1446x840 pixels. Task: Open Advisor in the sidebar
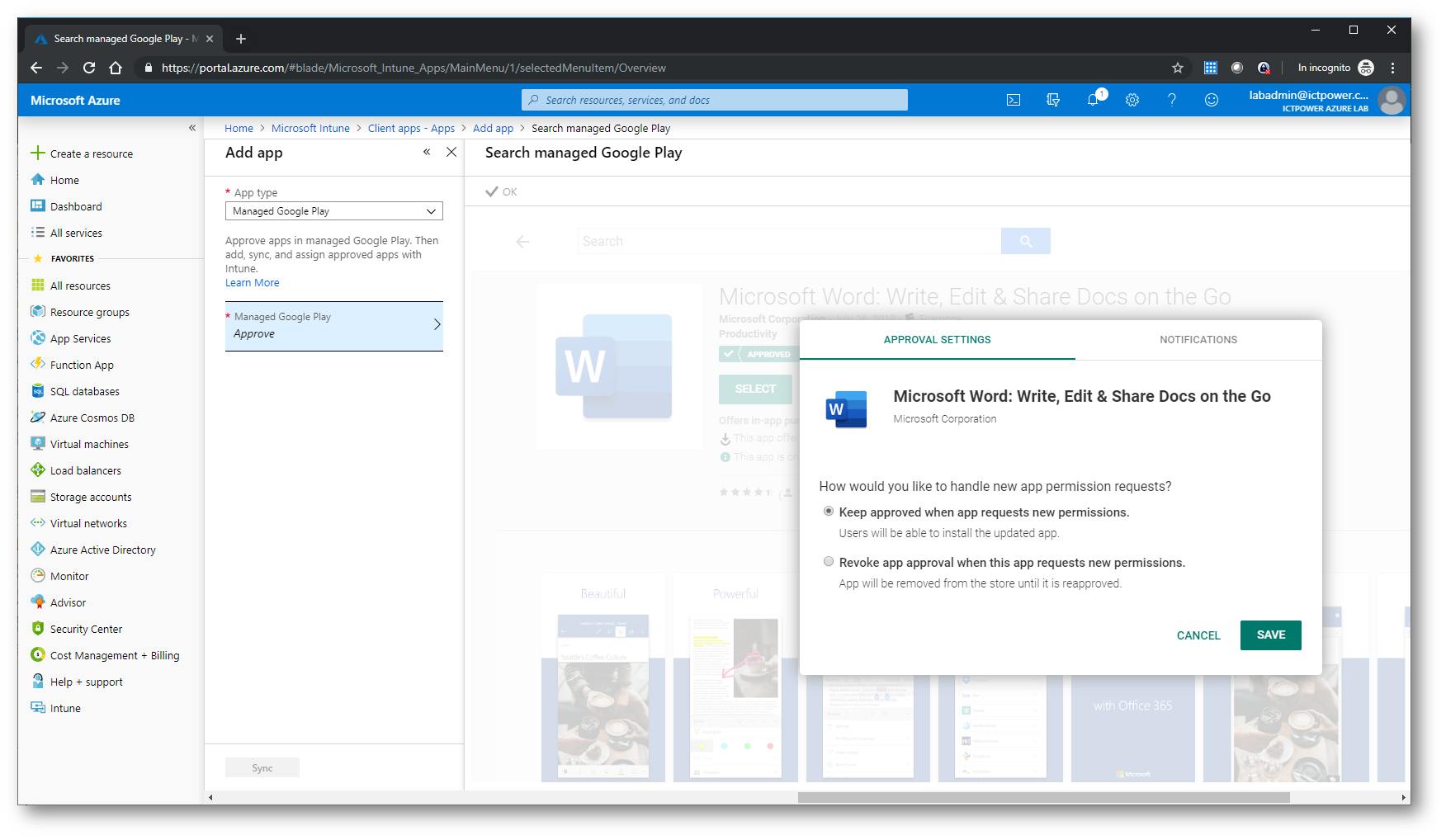68,602
